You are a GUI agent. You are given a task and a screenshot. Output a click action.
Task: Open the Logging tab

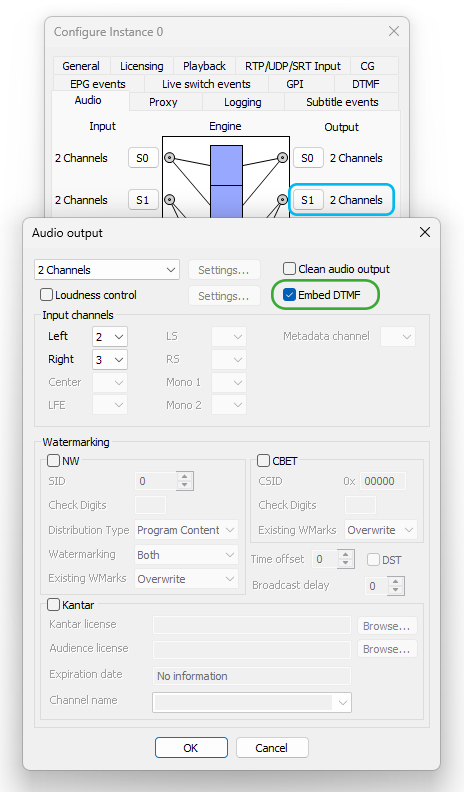coord(243,102)
